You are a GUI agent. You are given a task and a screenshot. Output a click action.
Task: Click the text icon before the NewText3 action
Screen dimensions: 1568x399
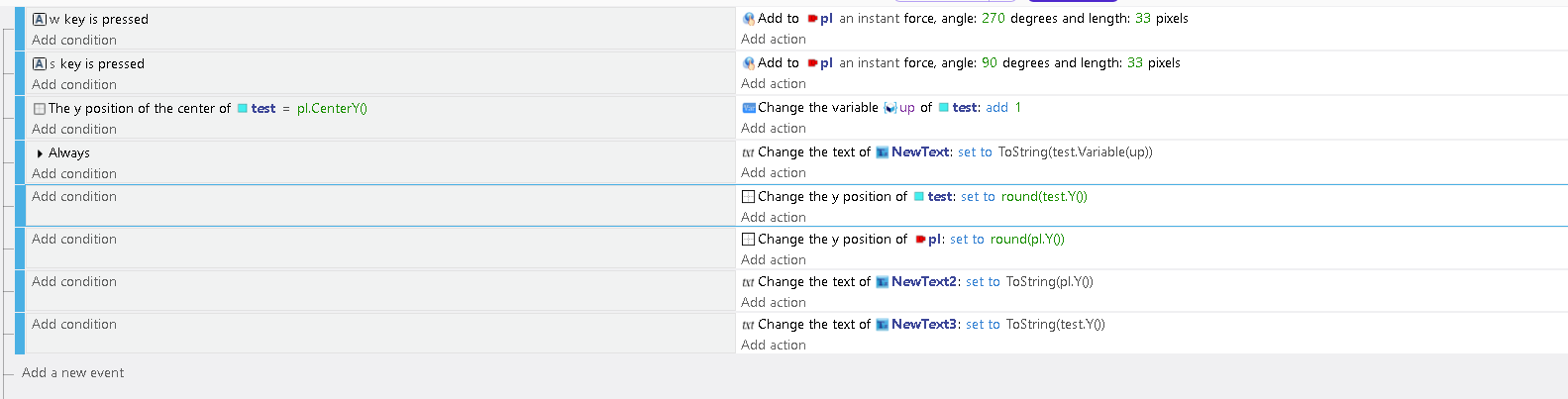749,325
